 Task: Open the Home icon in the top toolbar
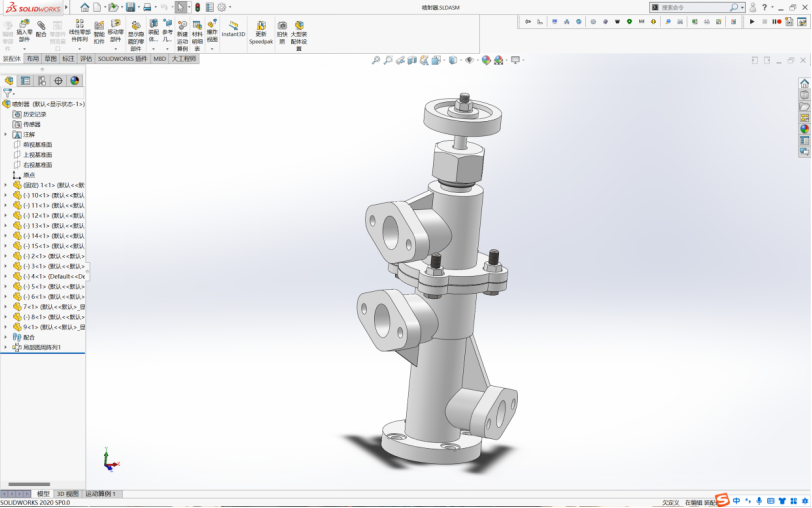pos(85,7)
